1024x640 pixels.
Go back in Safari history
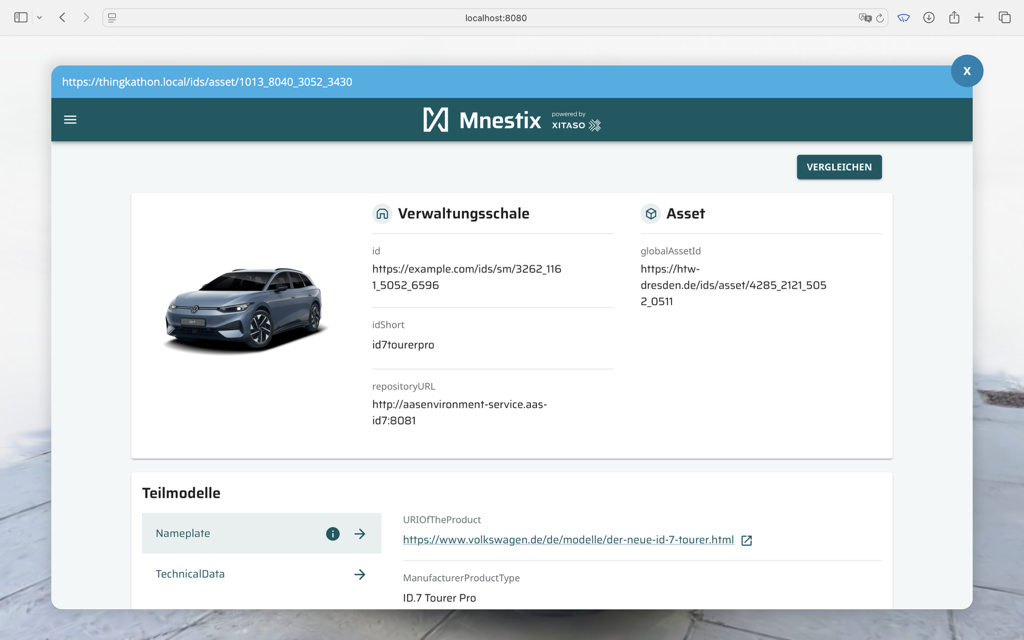click(x=63, y=18)
